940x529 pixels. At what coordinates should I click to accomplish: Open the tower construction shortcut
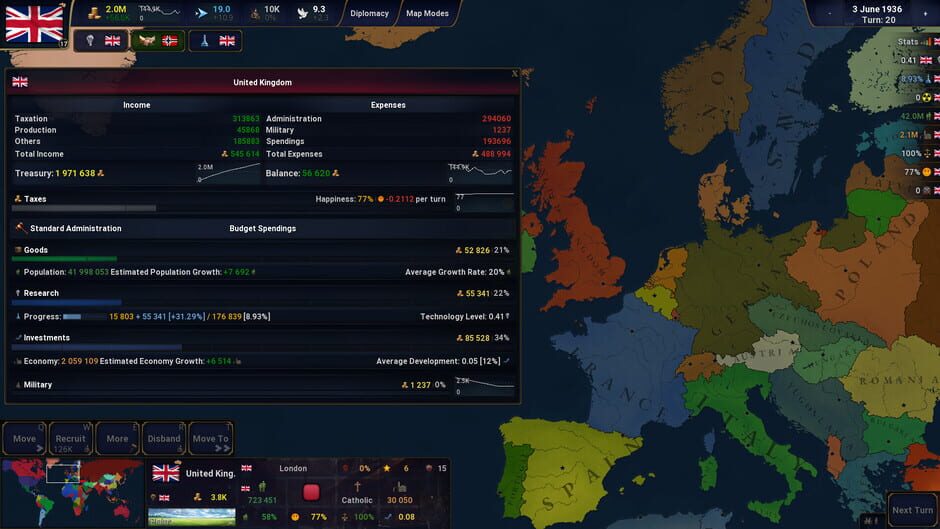tap(215, 41)
